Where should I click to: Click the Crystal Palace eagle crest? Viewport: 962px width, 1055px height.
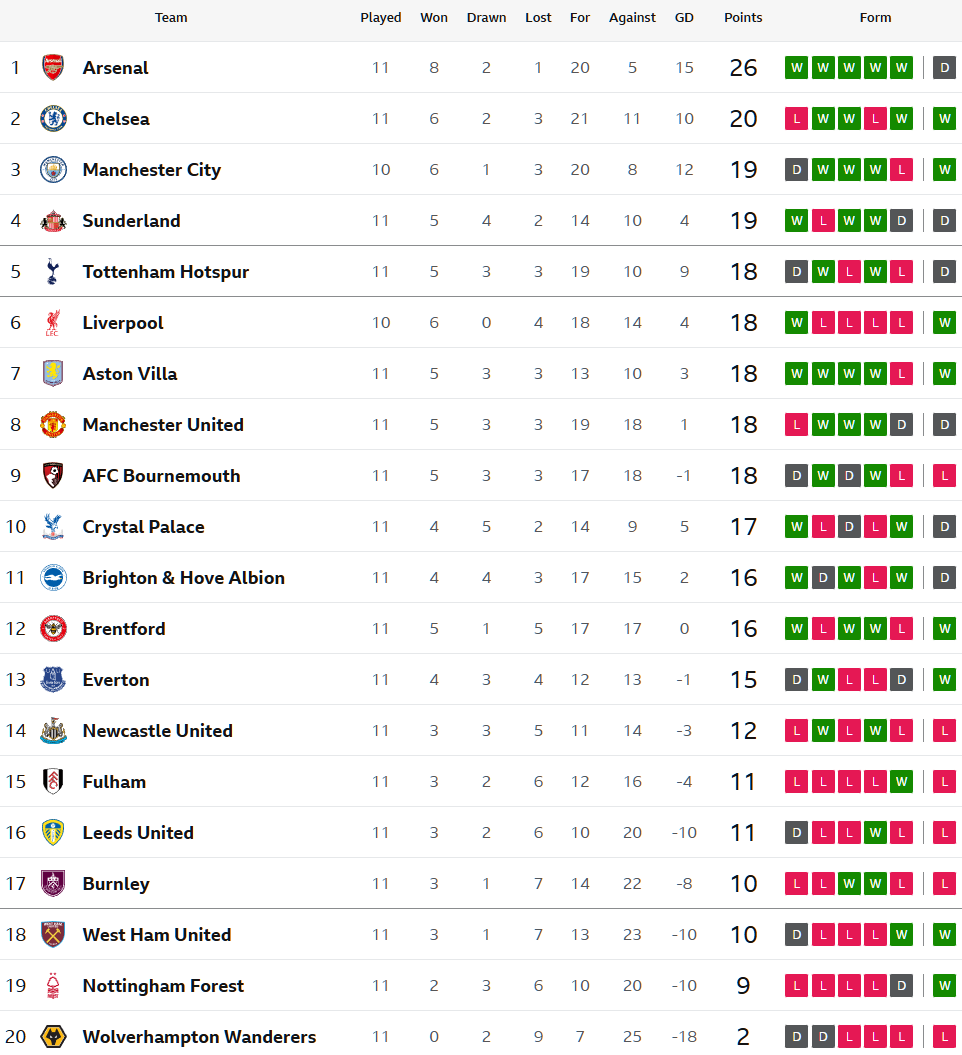(53, 527)
